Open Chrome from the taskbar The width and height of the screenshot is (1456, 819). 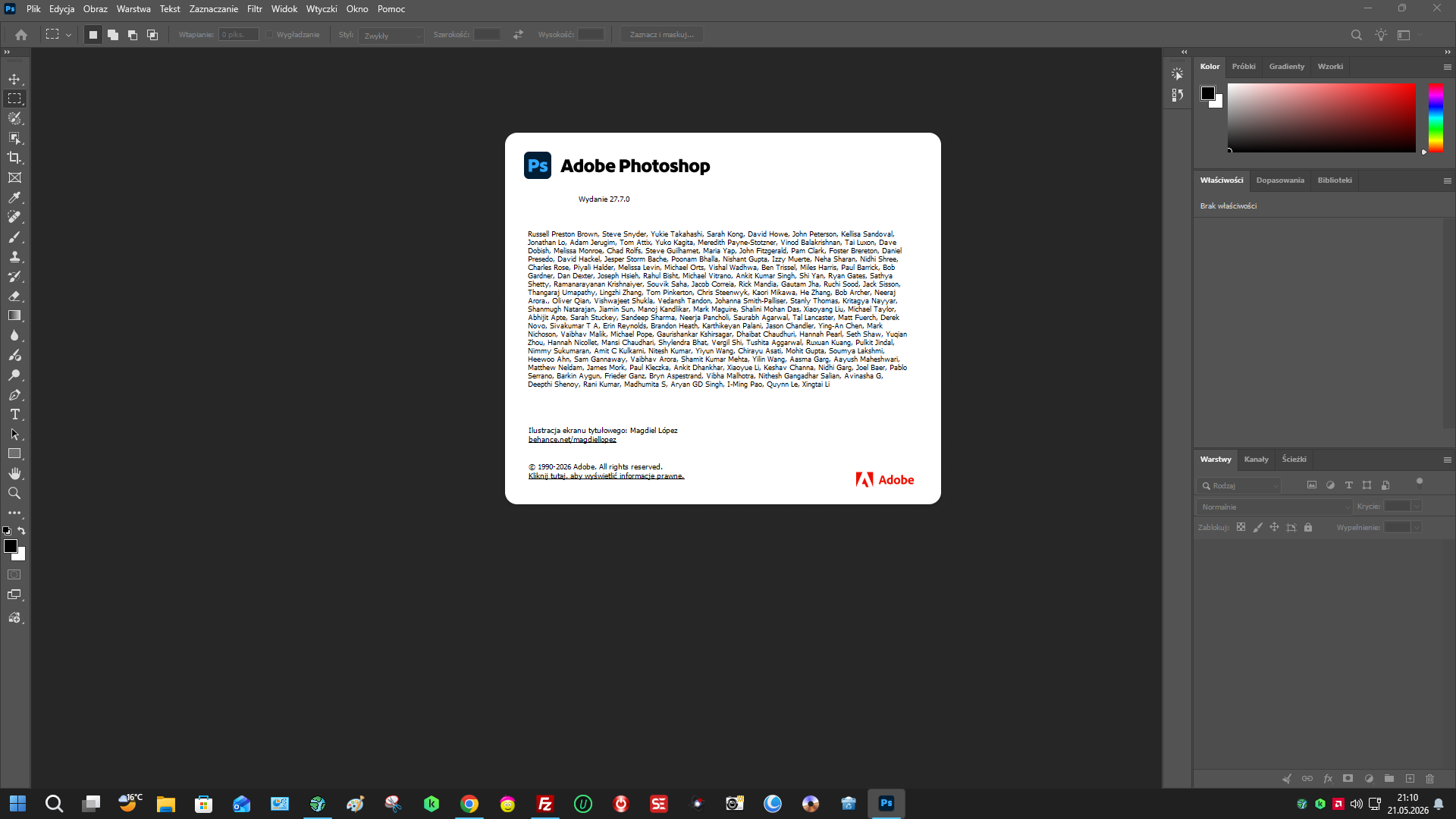point(469,804)
